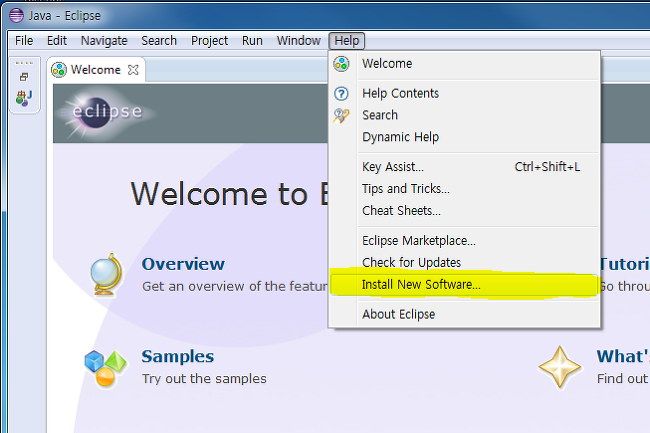Click the Overview globe icon
Image resolution: width=650 pixels, height=433 pixels.
[106, 275]
